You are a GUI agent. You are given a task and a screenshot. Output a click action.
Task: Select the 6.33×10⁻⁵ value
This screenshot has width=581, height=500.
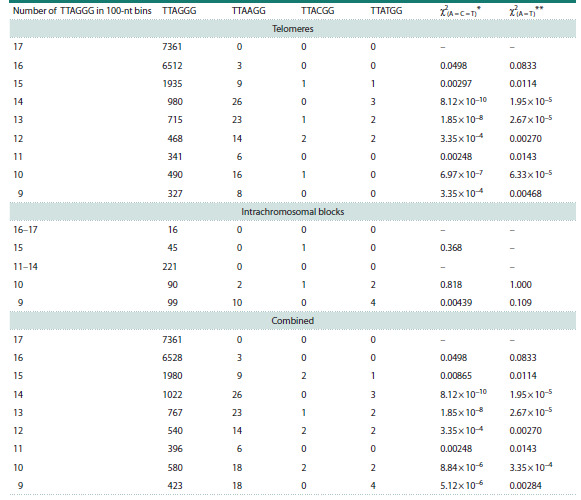(531, 174)
